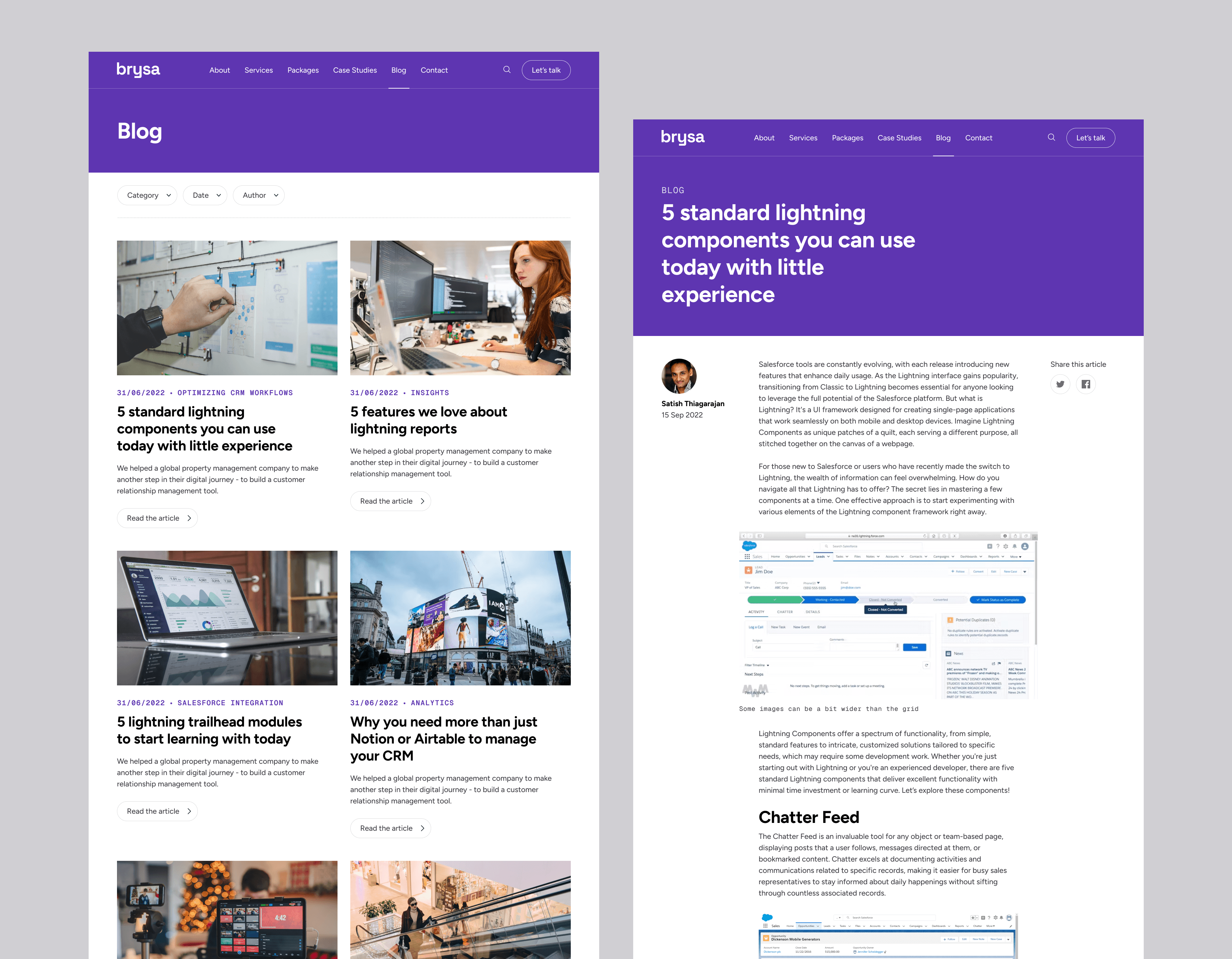Click the Contact link in article header

pos(978,138)
